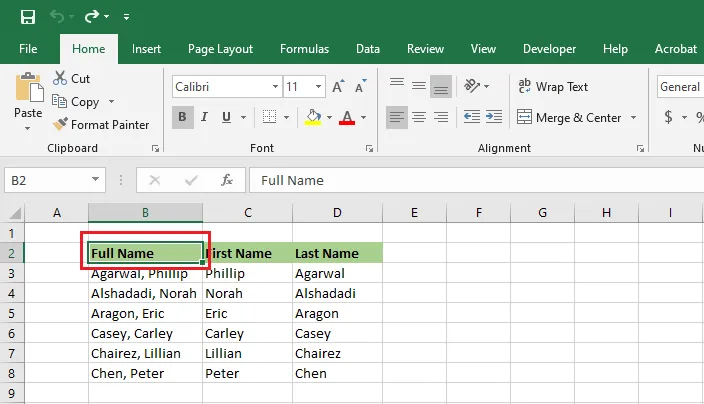
Task: Increase the cell indent
Action: [x=494, y=117]
